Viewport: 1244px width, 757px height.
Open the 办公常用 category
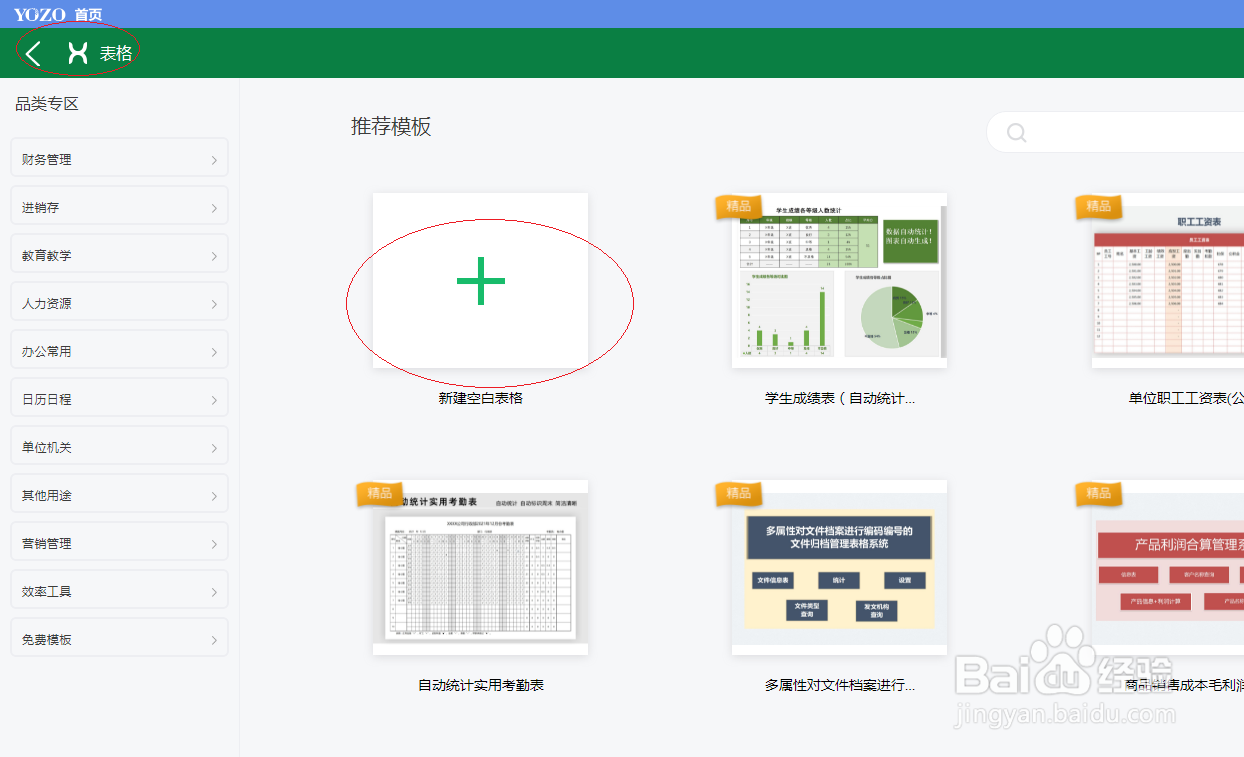pos(119,351)
